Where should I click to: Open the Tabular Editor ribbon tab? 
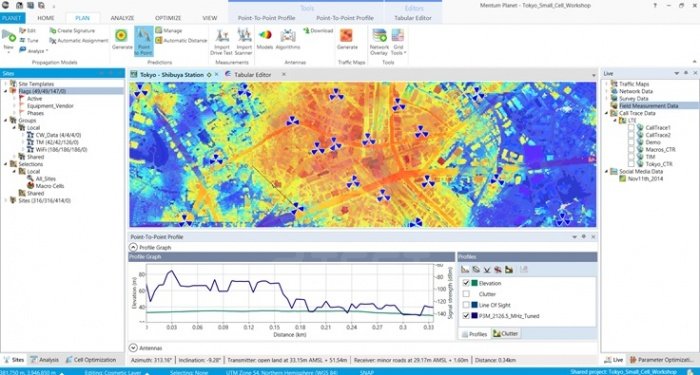(412, 18)
